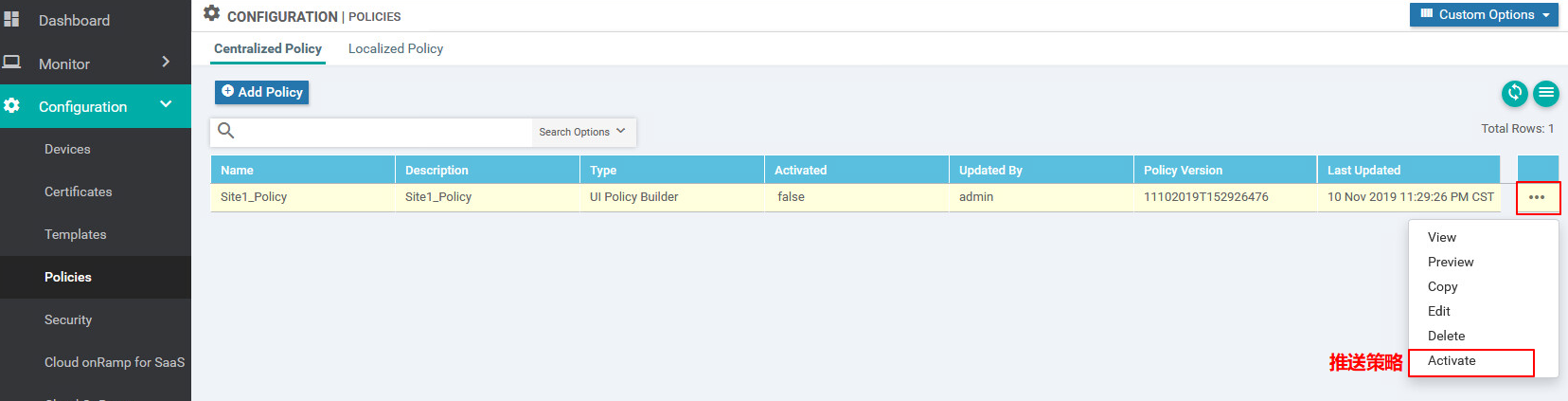Click the search magnifier icon

[x=226, y=131]
